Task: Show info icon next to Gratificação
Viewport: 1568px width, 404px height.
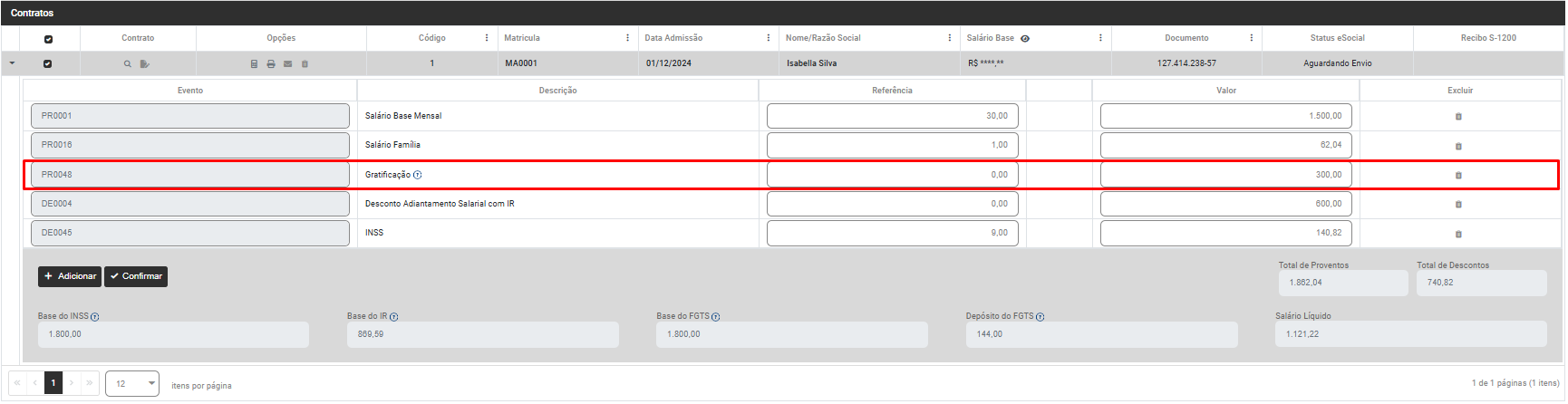Action: point(418,175)
